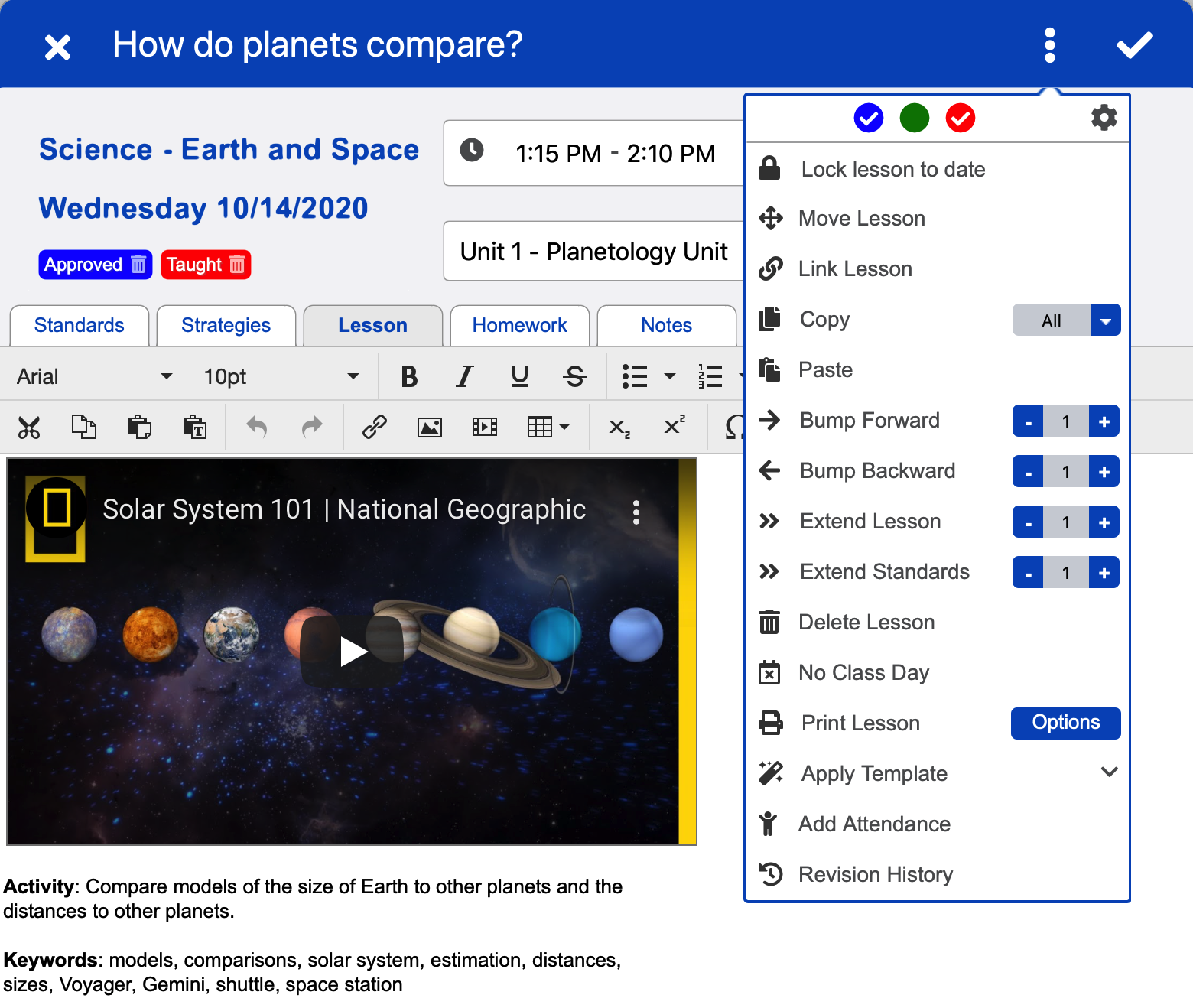
Task: Switch to the Homework tab
Action: click(519, 326)
